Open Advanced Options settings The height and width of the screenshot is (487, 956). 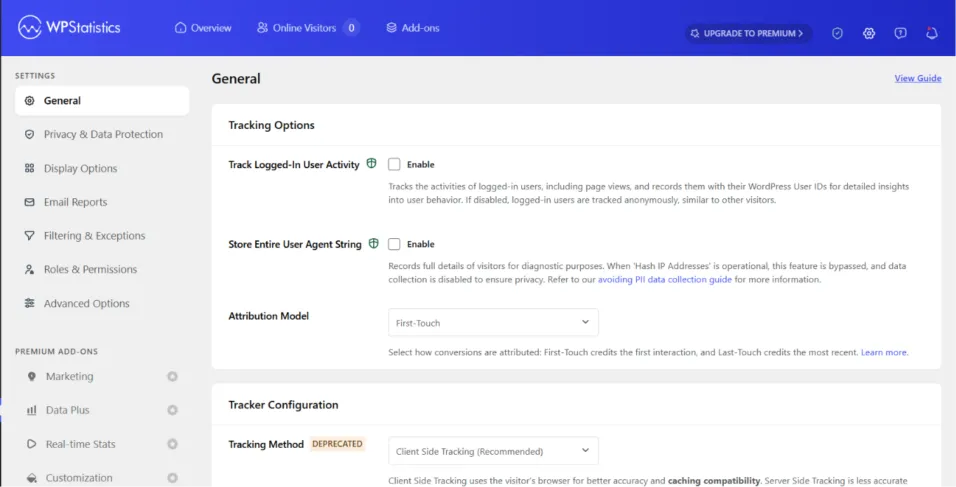(x=102, y=303)
